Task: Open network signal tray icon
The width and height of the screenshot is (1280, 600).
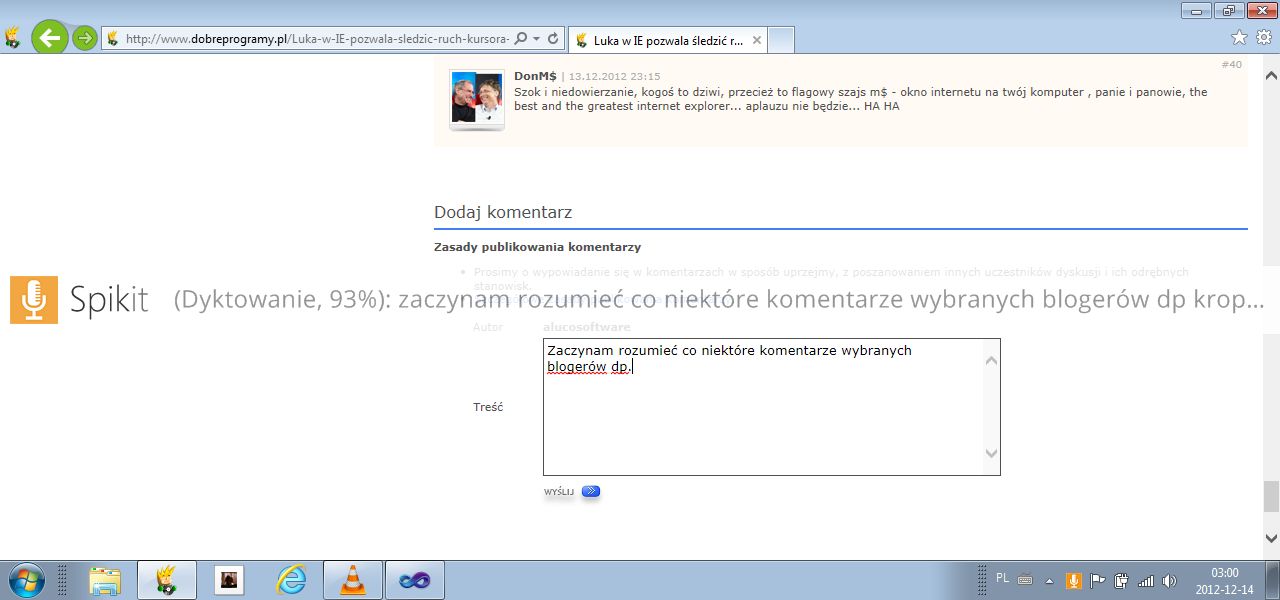Action: click(x=1146, y=580)
